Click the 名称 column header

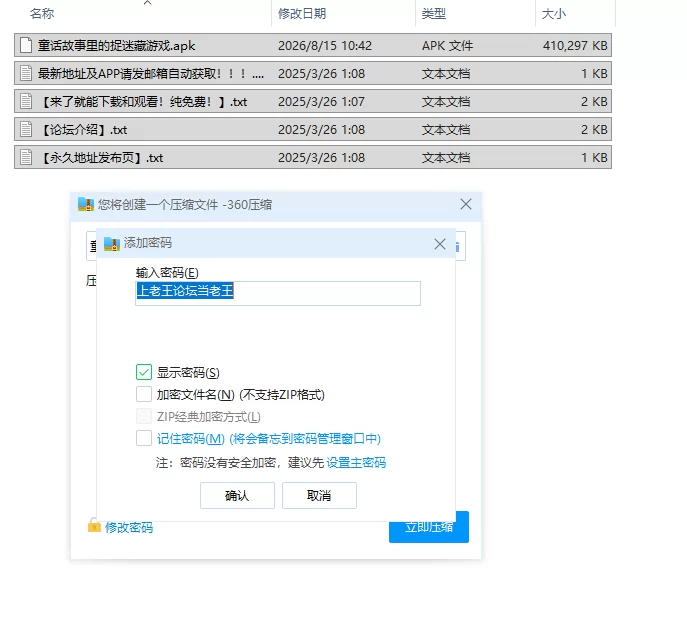coord(42,14)
